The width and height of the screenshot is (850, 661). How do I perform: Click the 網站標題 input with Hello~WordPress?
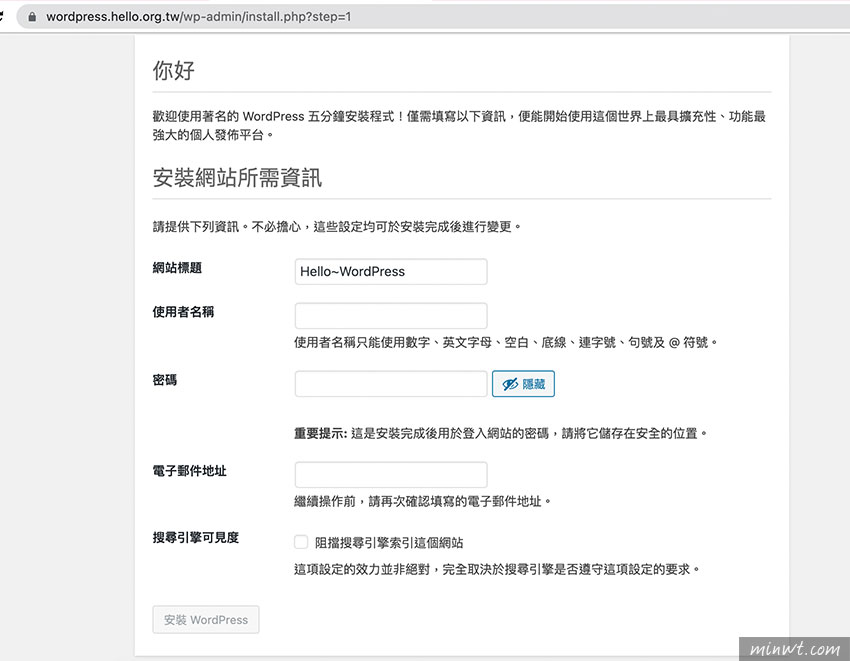[x=391, y=272]
